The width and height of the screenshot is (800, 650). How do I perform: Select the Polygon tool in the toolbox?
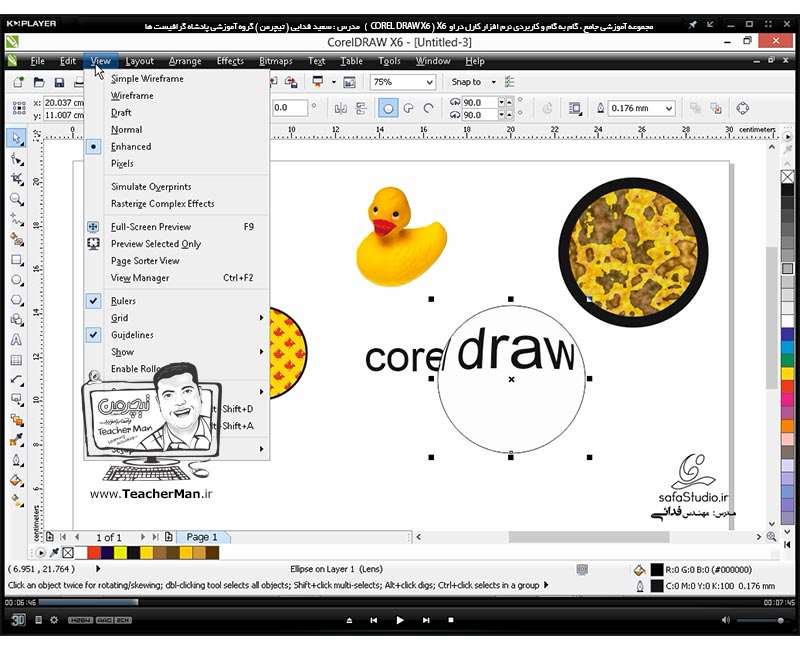tap(17, 300)
